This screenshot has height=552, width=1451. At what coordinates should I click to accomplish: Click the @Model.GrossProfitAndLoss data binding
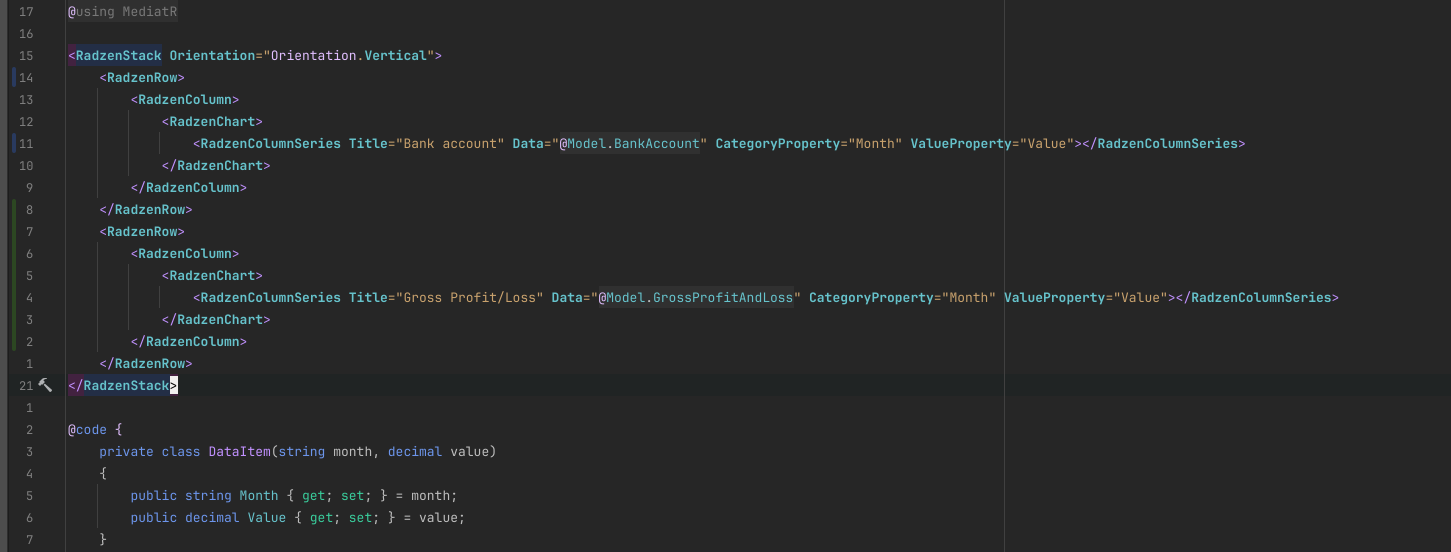pos(696,297)
